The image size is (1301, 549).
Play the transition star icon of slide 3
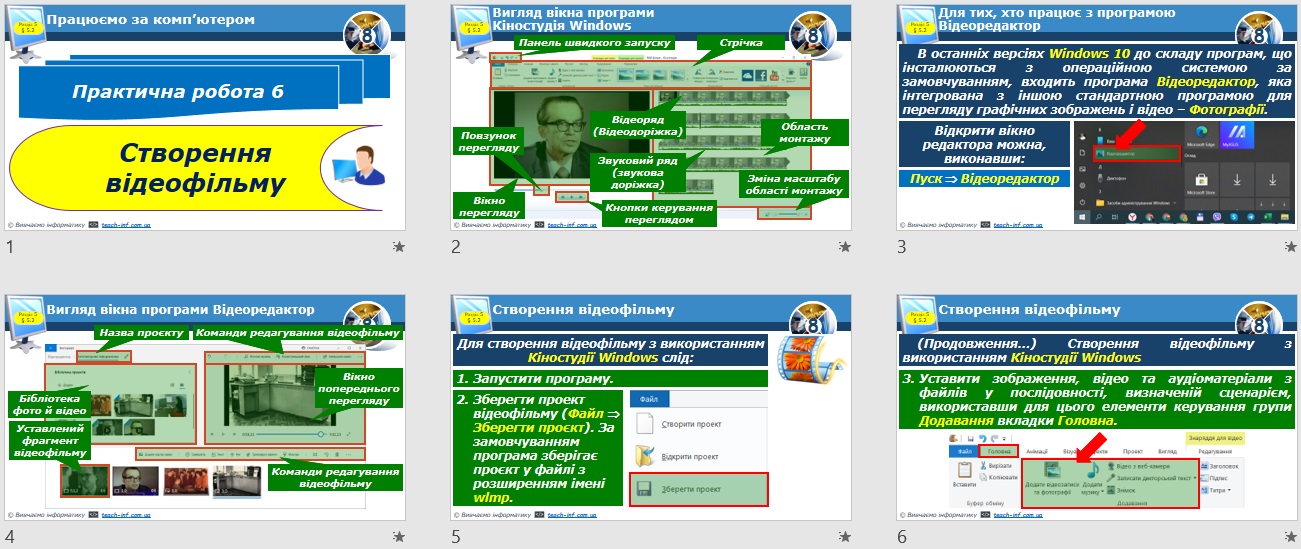(1291, 247)
